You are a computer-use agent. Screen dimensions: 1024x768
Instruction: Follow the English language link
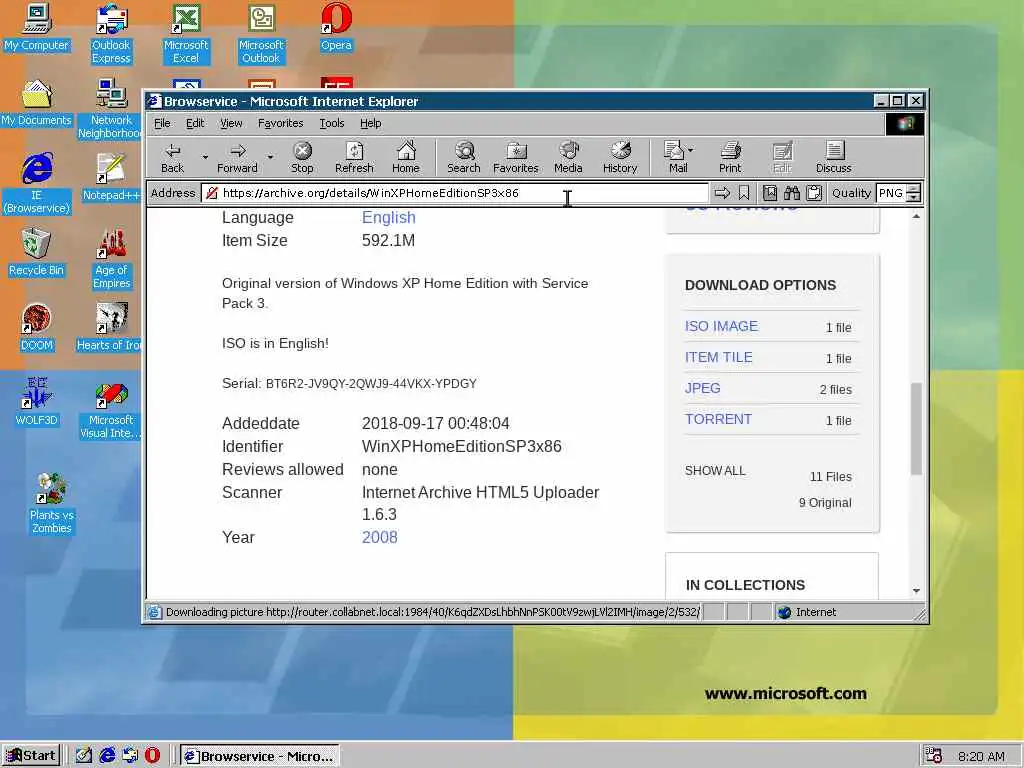tap(389, 217)
